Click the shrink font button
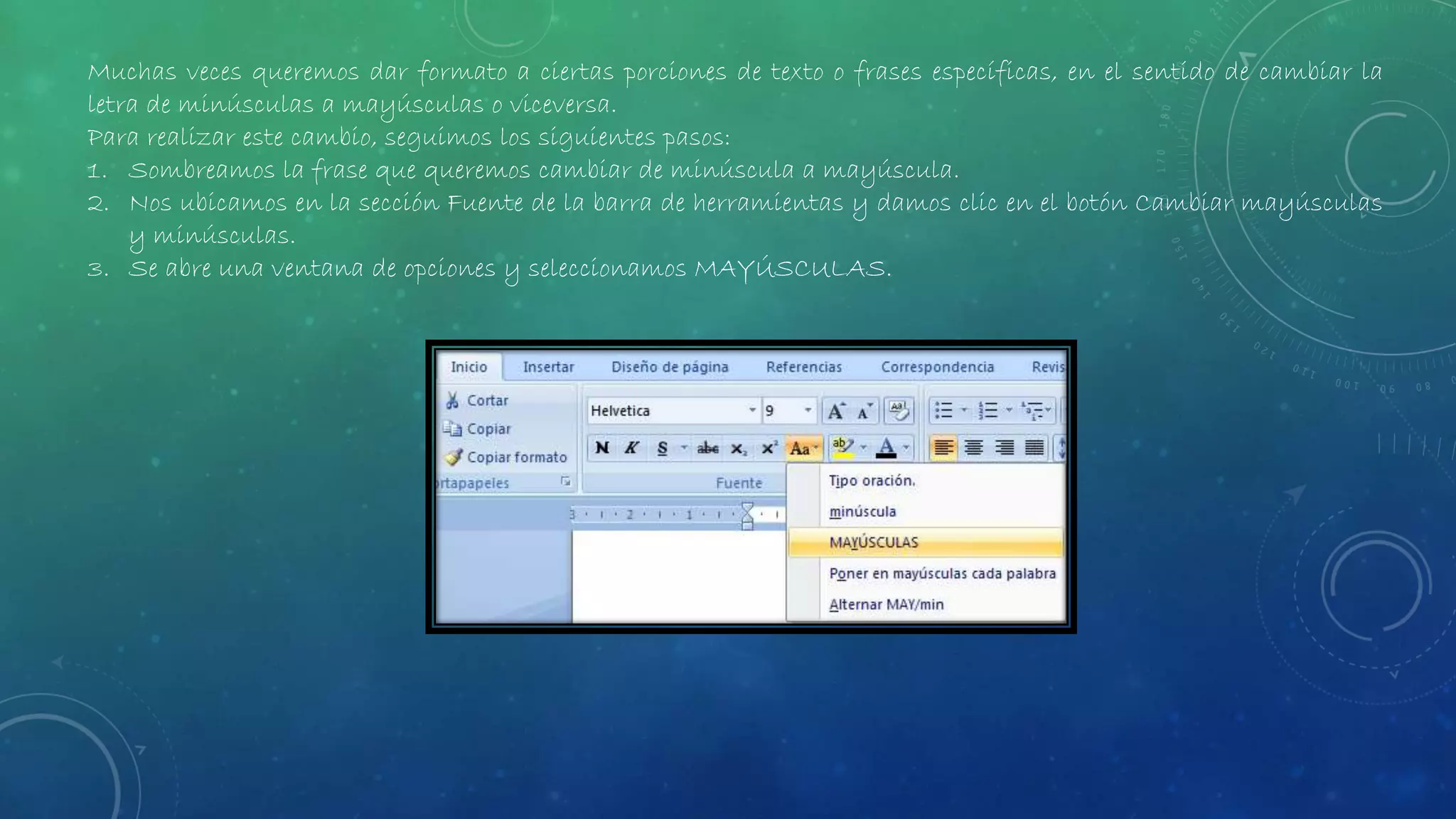This screenshot has width=1456, height=819. coord(865,410)
